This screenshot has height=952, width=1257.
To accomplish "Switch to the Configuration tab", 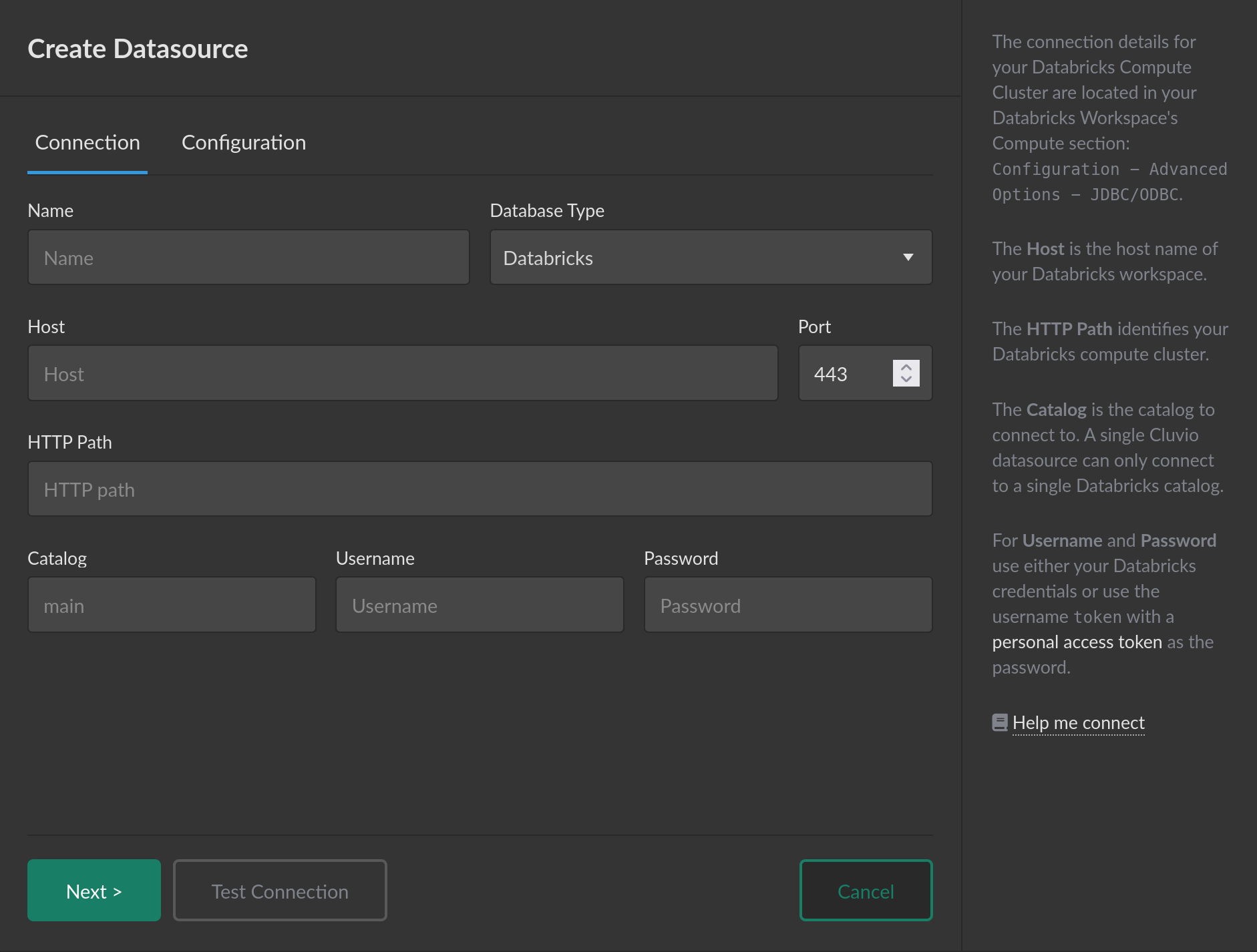I will (x=244, y=142).
